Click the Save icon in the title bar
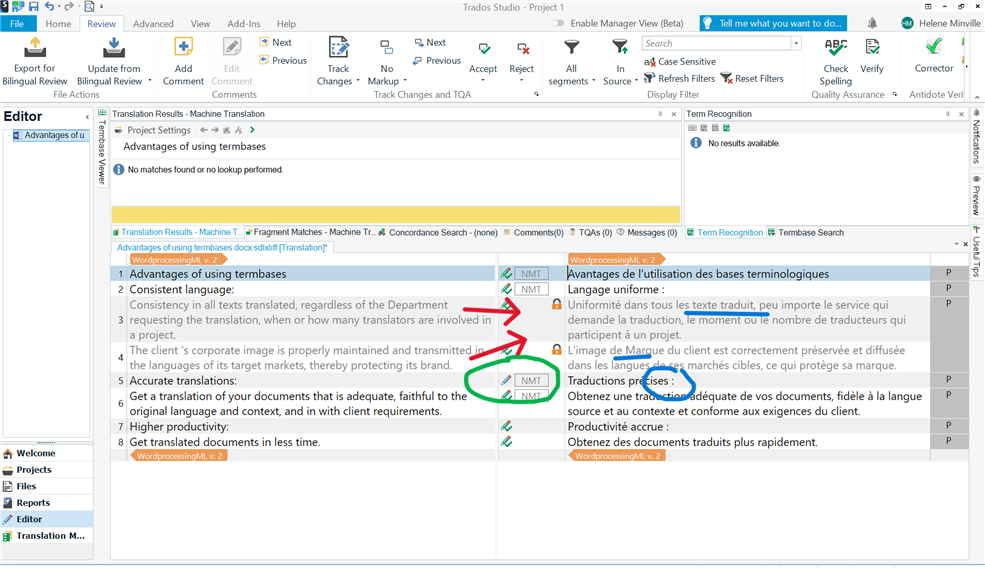This screenshot has width=985, height=568. point(33,7)
